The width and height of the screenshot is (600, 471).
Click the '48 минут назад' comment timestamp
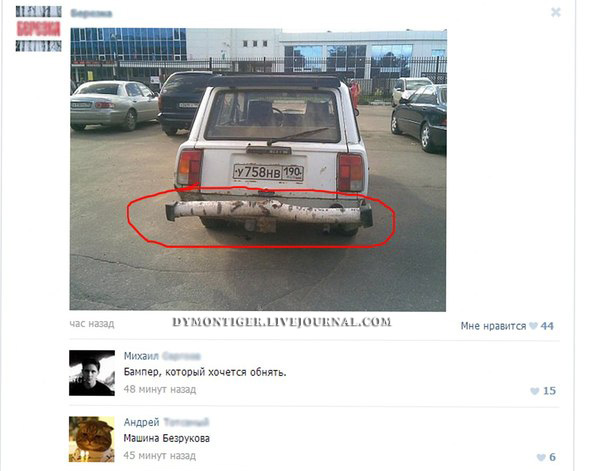[160, 390]
